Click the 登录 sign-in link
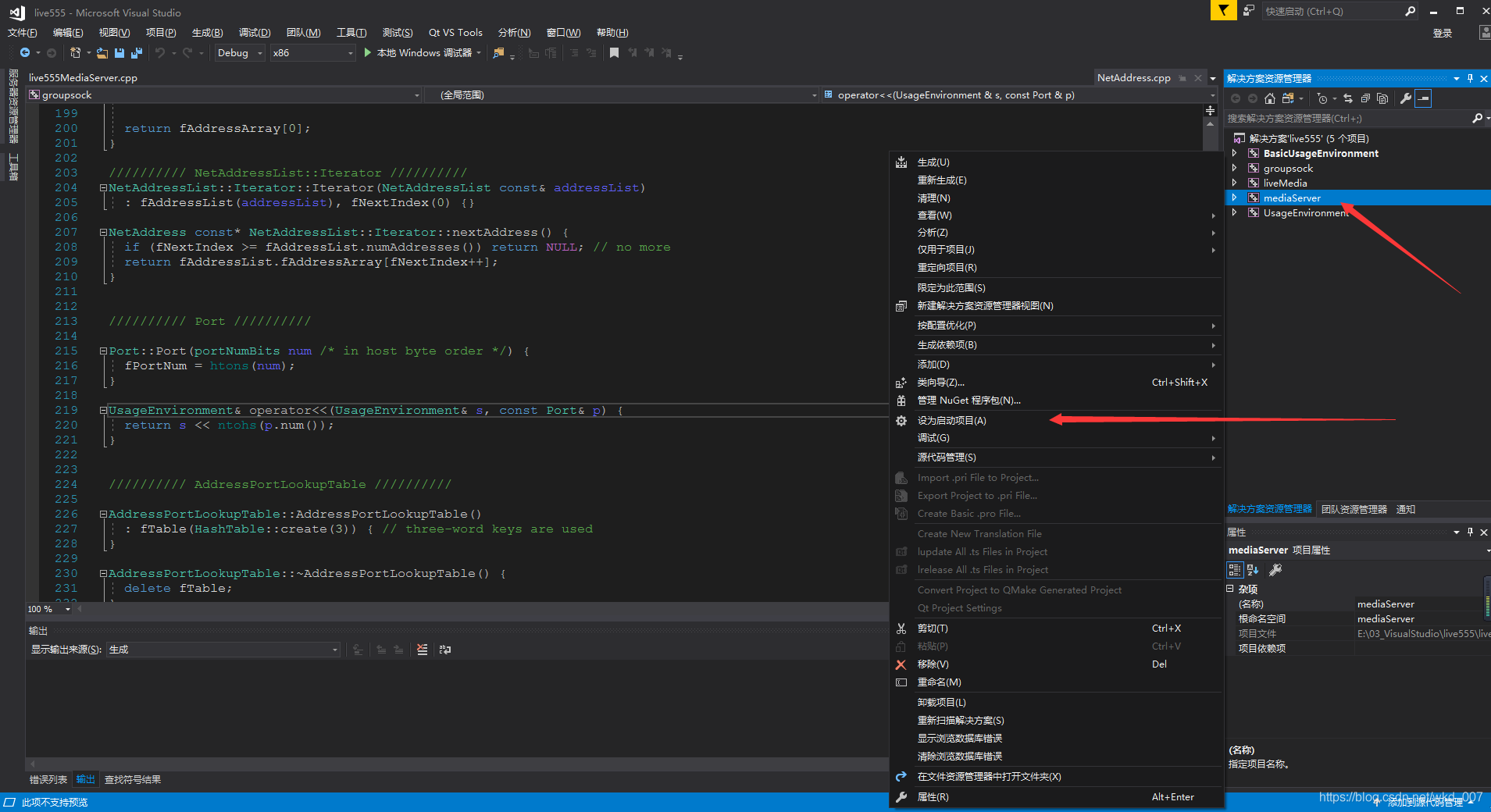The width and height of the screenshot is (1491, 812). tap(1443, 33)
